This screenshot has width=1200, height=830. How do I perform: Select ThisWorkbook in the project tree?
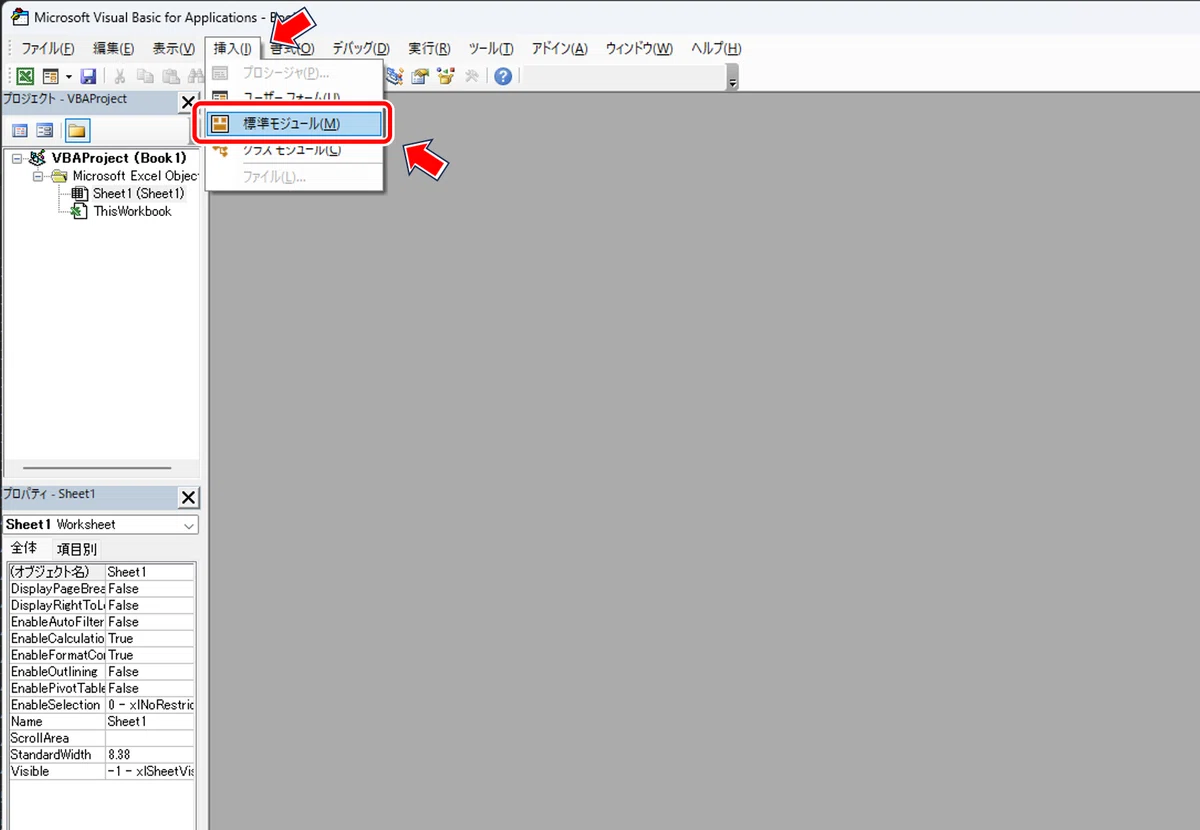coord(132,211)
